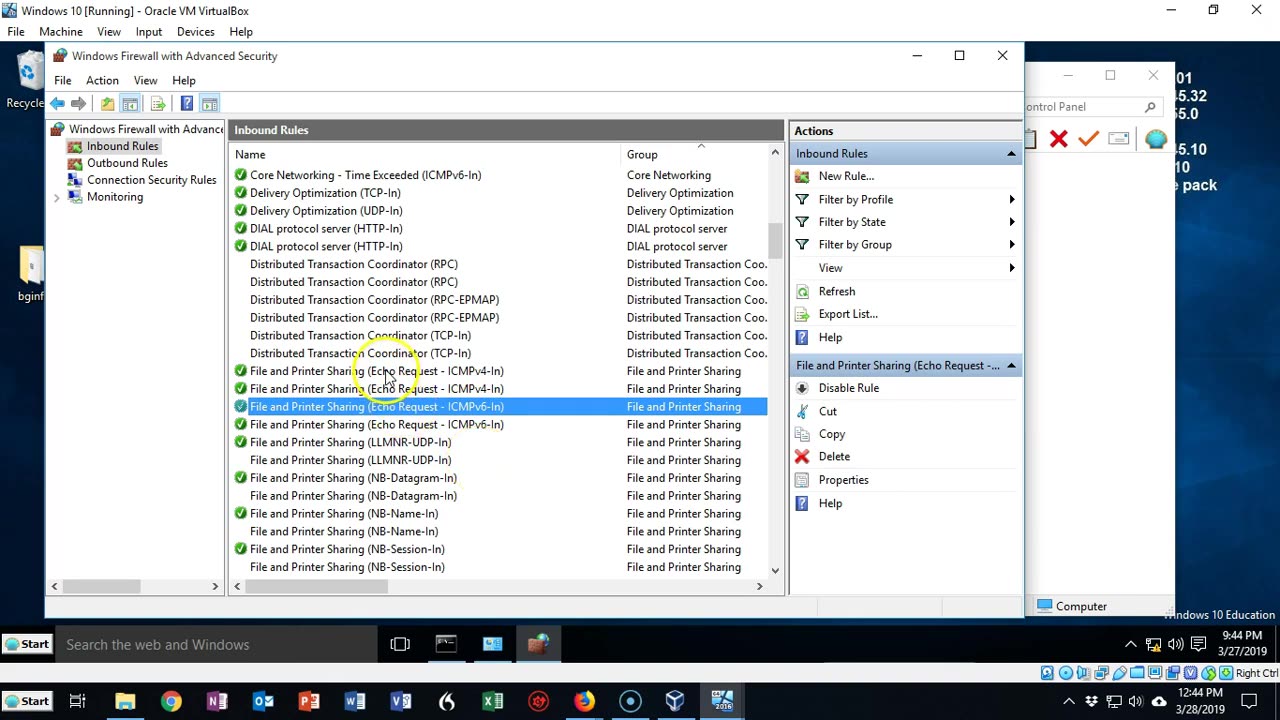Select Delivery Optimization (UDP-In) rule
The width and height of the screenshot is (1280, 720).
pos(326,211)
